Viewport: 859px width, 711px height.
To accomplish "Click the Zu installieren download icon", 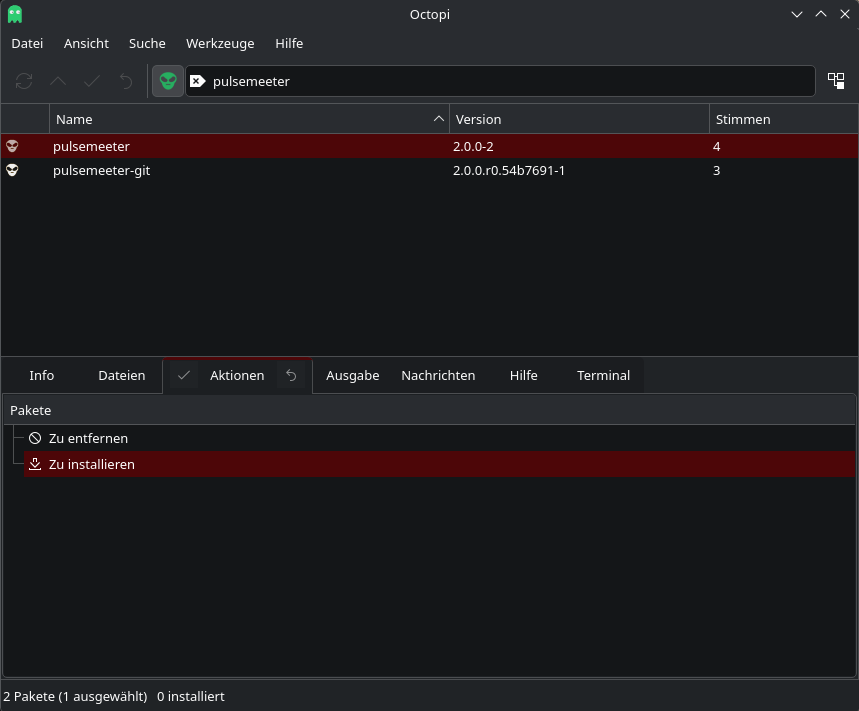I will click(35, 464).
